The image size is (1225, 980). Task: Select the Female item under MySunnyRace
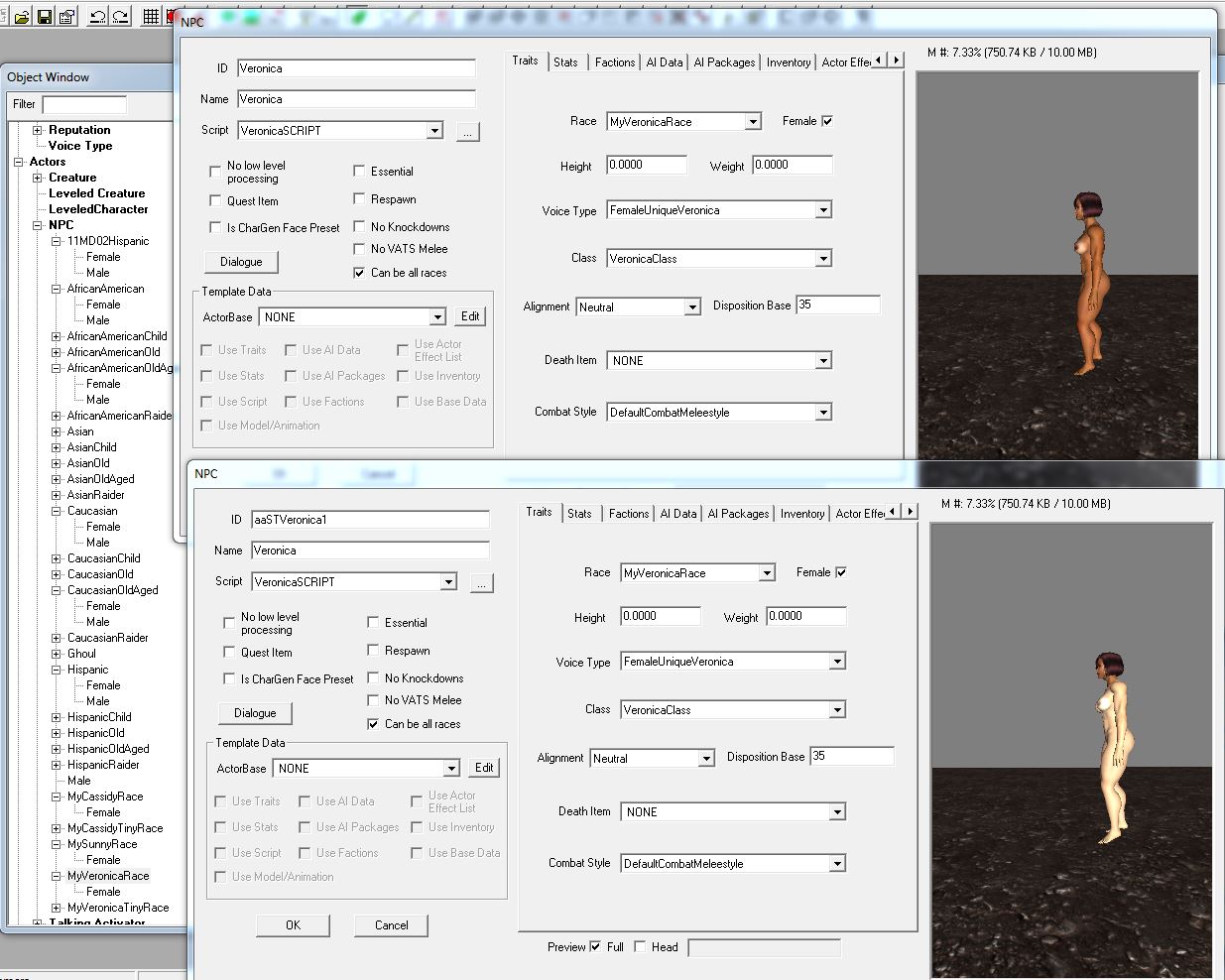[103, 860]
